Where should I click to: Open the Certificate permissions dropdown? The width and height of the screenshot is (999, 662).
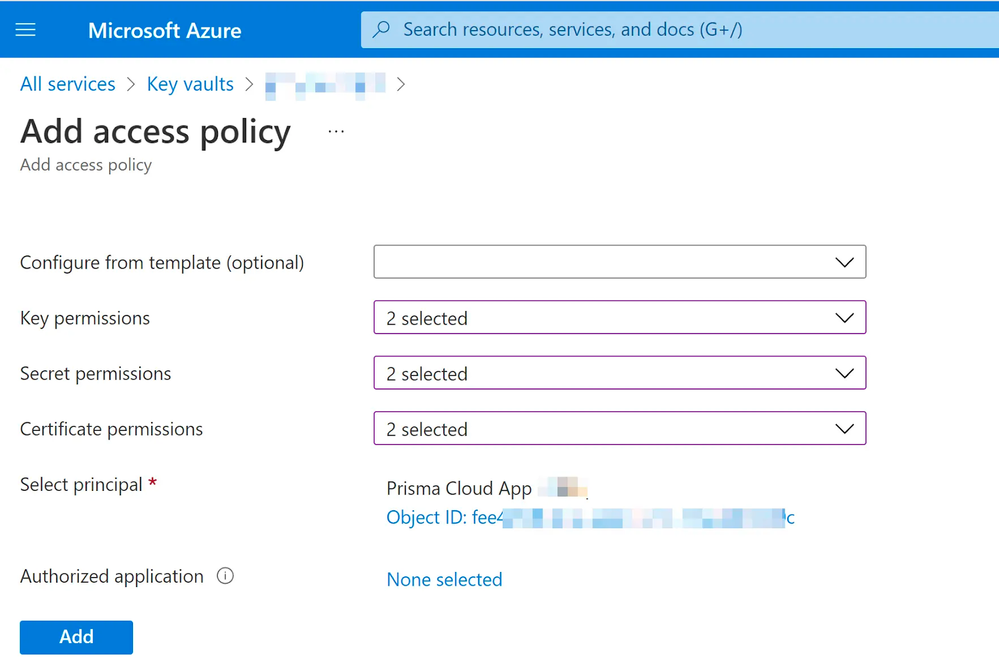[619, 429]
